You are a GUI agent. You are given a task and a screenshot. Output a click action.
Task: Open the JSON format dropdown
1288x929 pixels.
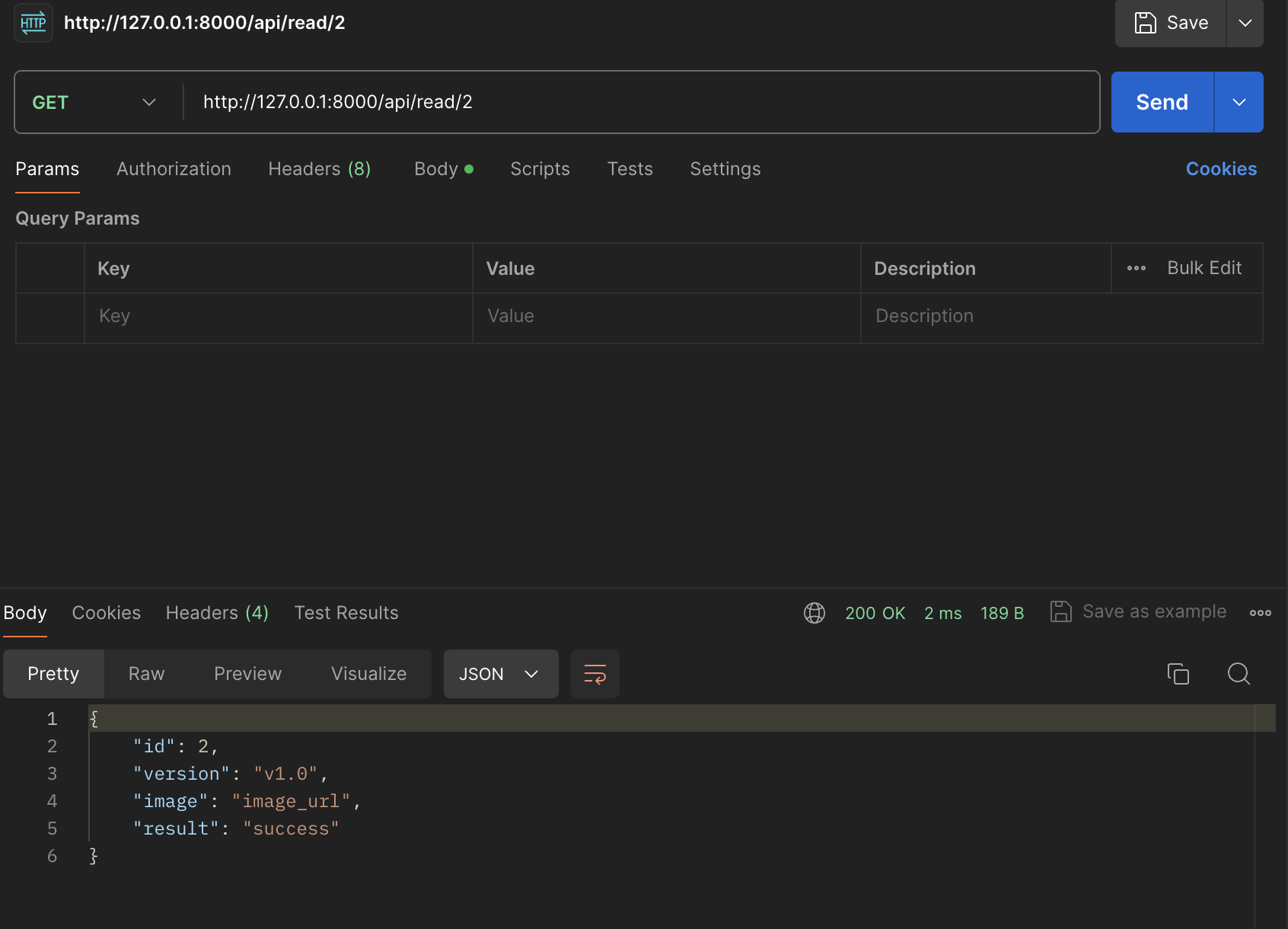click(x=501, y=674)
